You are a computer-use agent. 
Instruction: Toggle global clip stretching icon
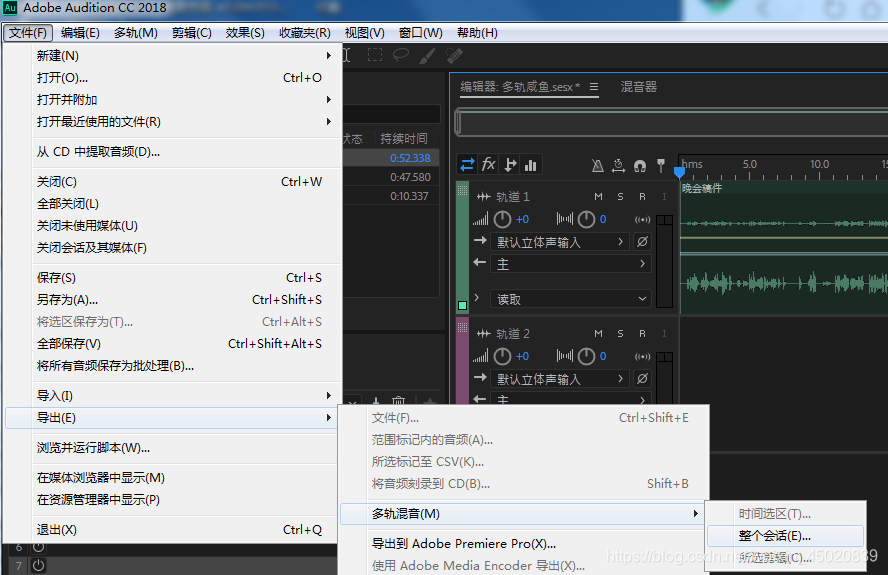coord(618,165)
